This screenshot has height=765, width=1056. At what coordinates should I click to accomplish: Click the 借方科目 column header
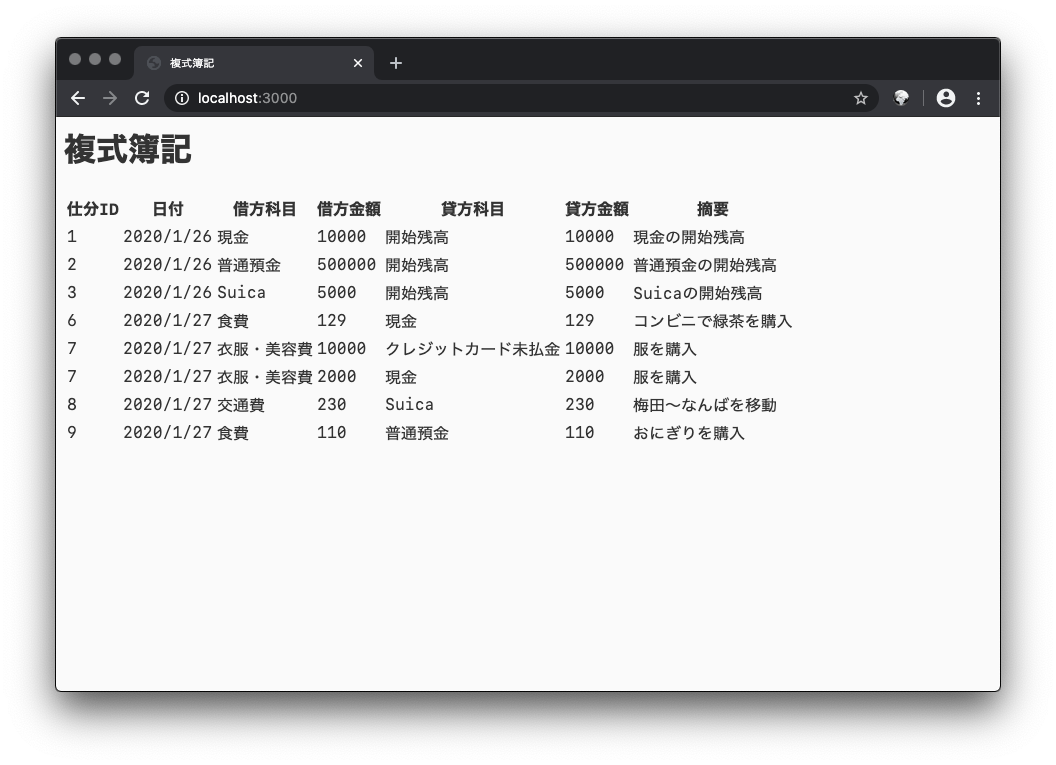coord(265,209)
